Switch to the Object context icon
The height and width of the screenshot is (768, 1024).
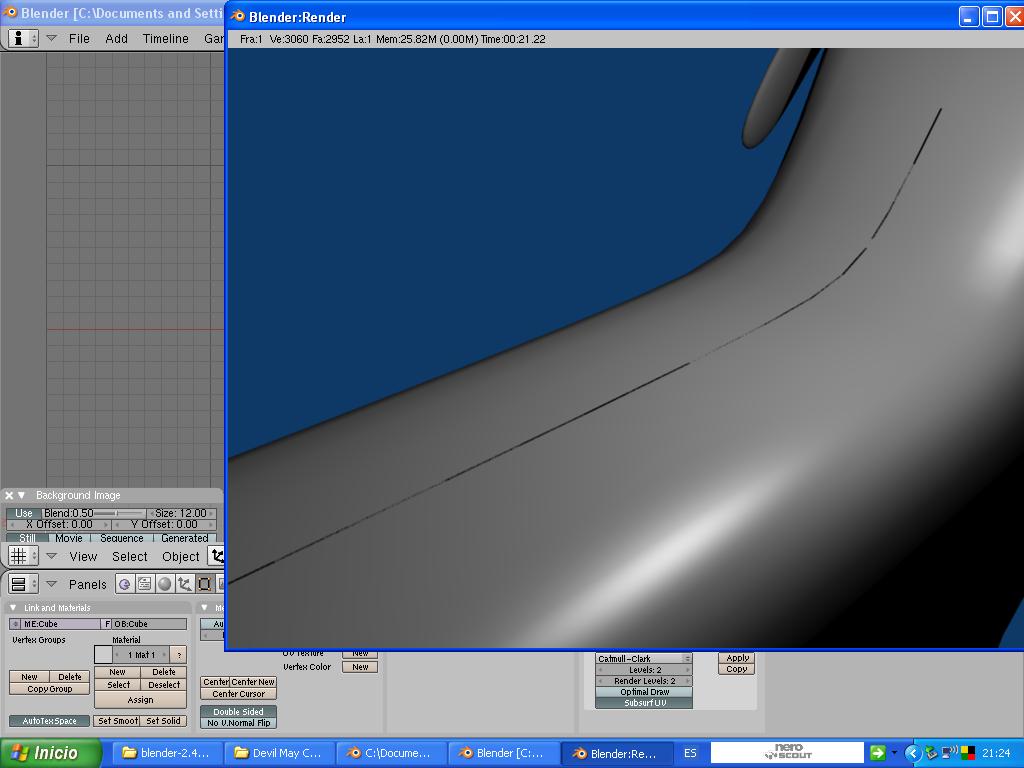click(185, 584)
